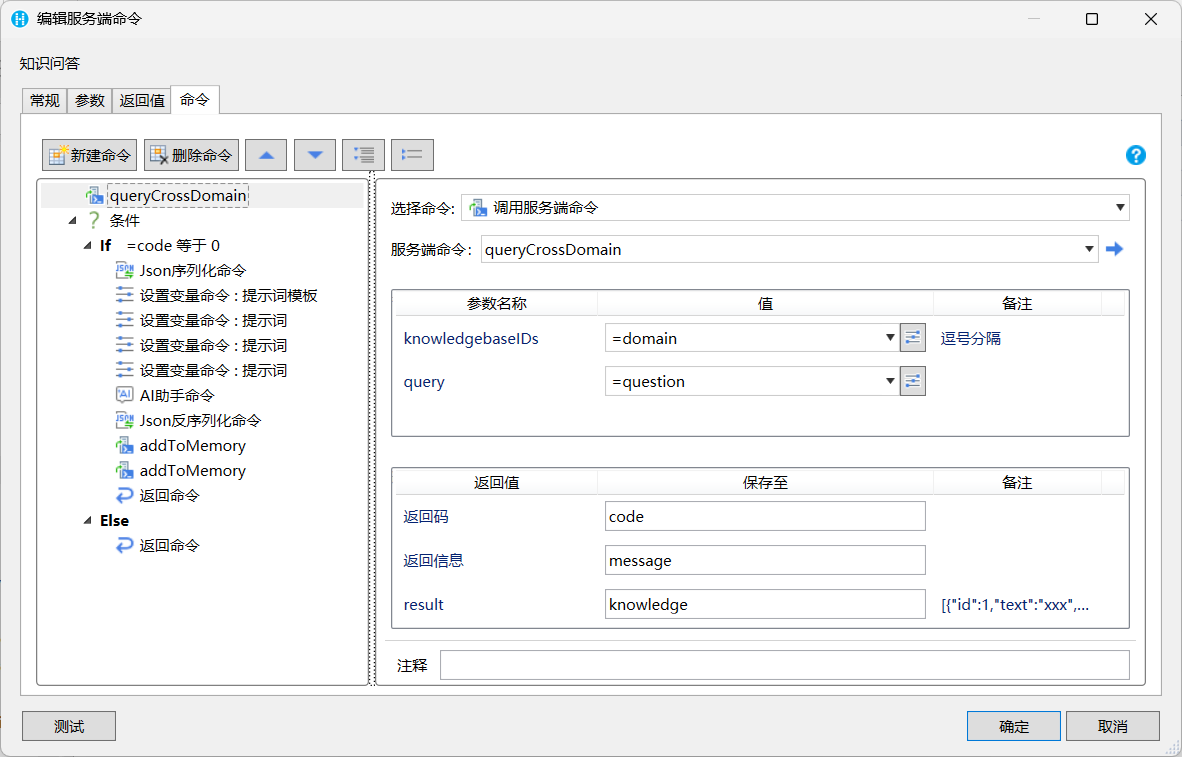
Task: Click the increase indent toolbar icon
Action: (363, 155)
